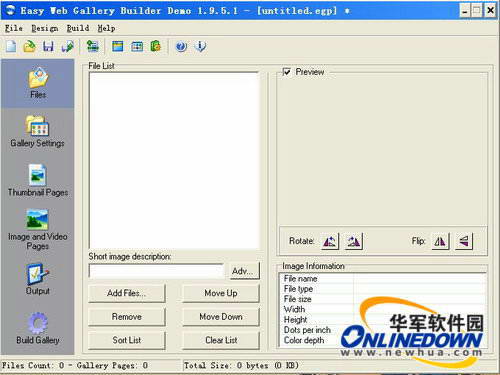The image size is (500, 375).
Task: Select the Width information row
Action: coord(382,309)
